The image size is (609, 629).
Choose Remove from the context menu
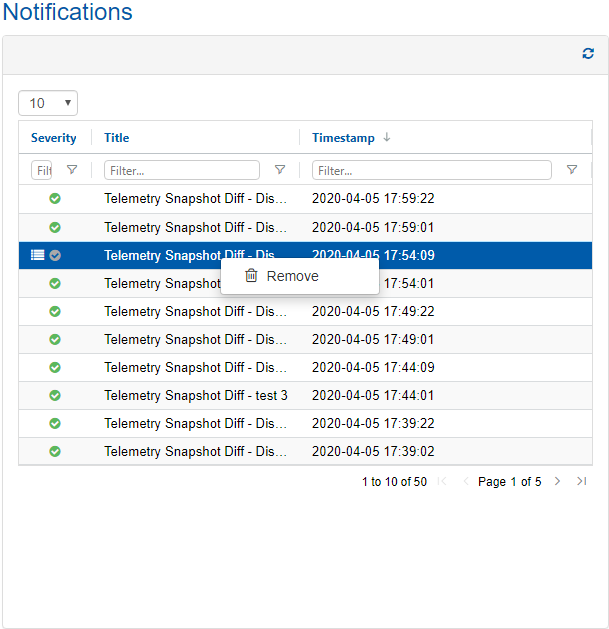click(292, 276)
